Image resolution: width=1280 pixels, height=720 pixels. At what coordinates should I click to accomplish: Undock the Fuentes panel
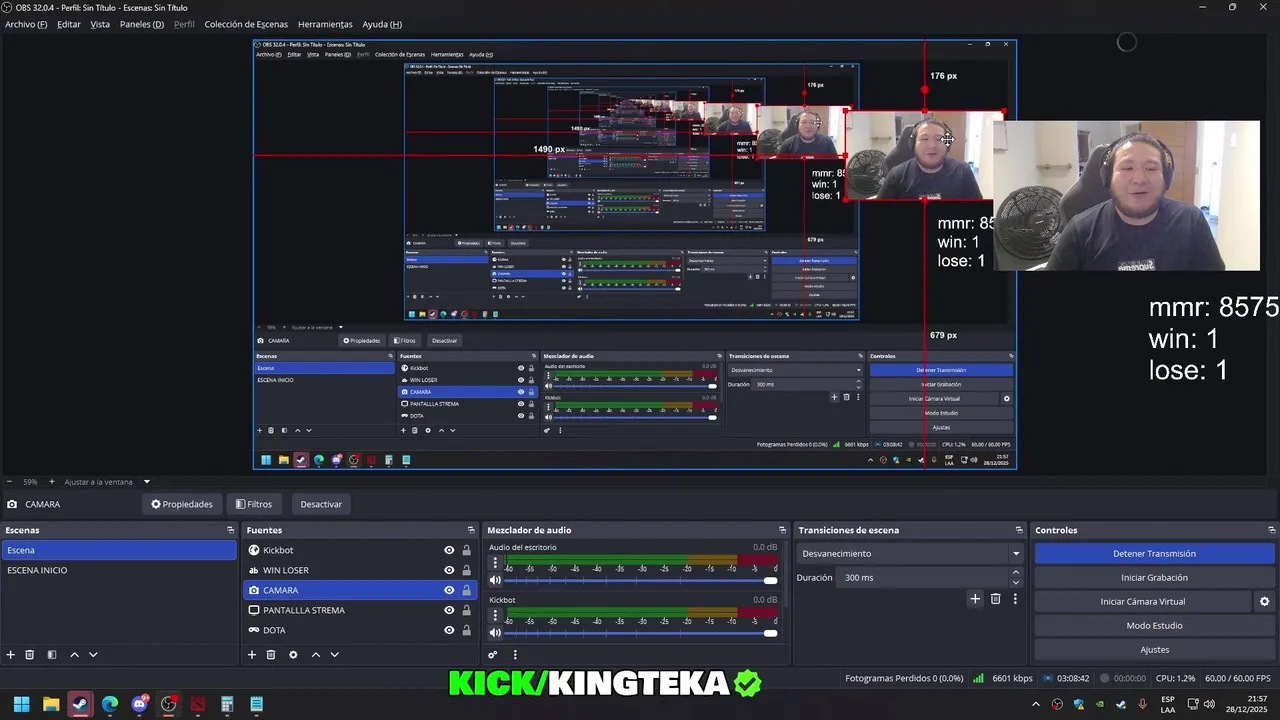point(471,530)
